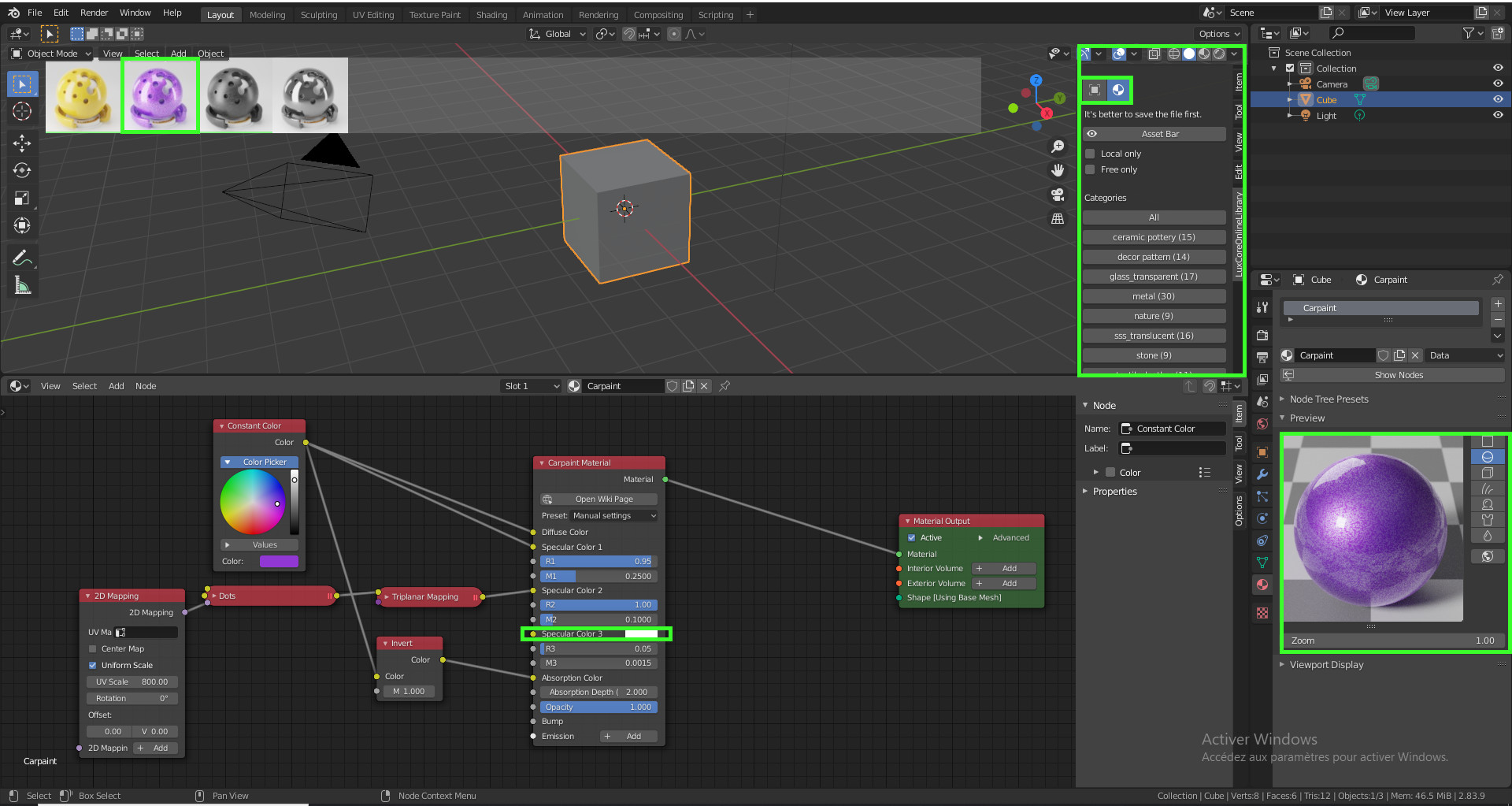
Task: Select the Move tool in viewport toolbar
Action: tap(22, 143)
